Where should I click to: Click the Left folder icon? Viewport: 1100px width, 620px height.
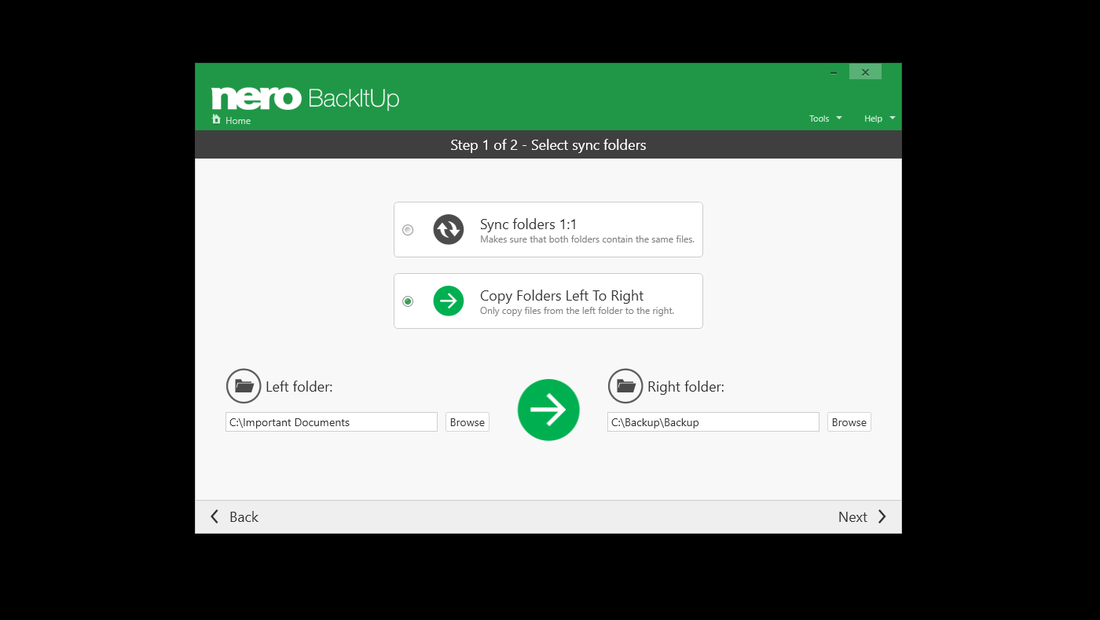coord(243,386)
